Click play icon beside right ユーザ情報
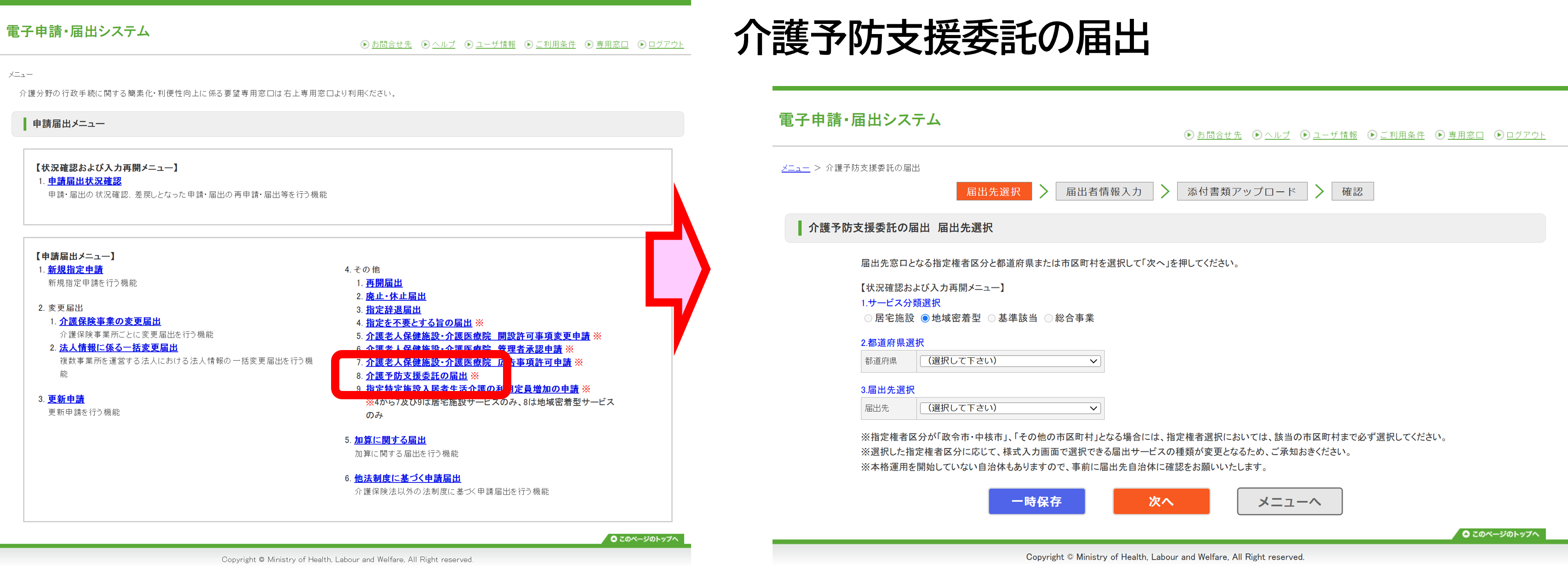Screen dimensions: 1568x569 click(x=1305, y=135)
